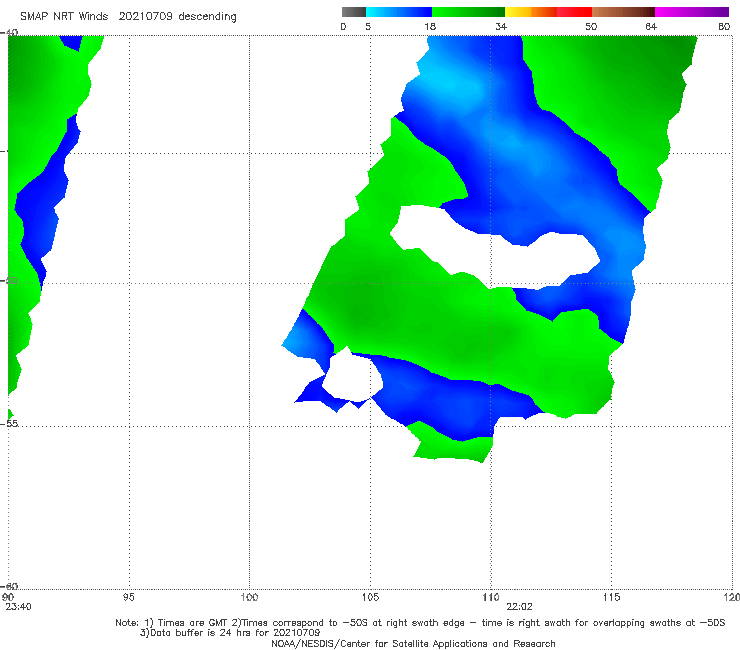Click the magenta segment of the wind colorbar
Screen dimensions: 740x650
point(692,12)
